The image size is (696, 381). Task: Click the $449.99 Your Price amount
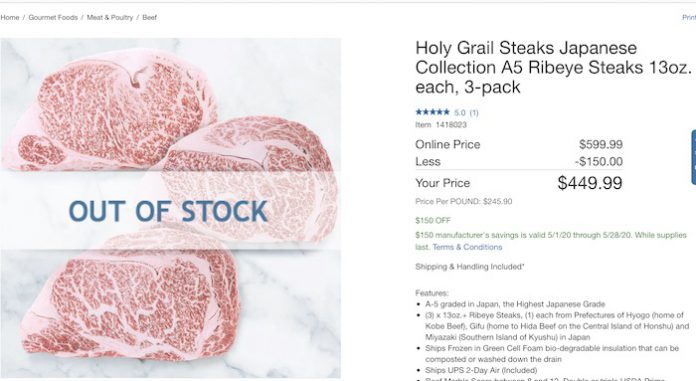[590, 183]
